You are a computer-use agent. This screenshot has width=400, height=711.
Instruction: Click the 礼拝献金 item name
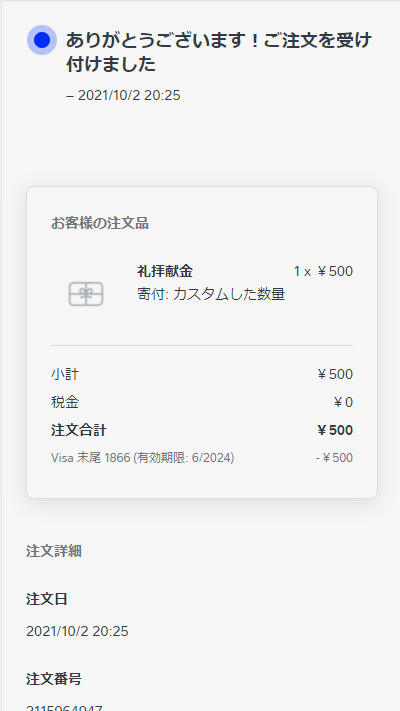pyautogui.click(x=165, y=271)
